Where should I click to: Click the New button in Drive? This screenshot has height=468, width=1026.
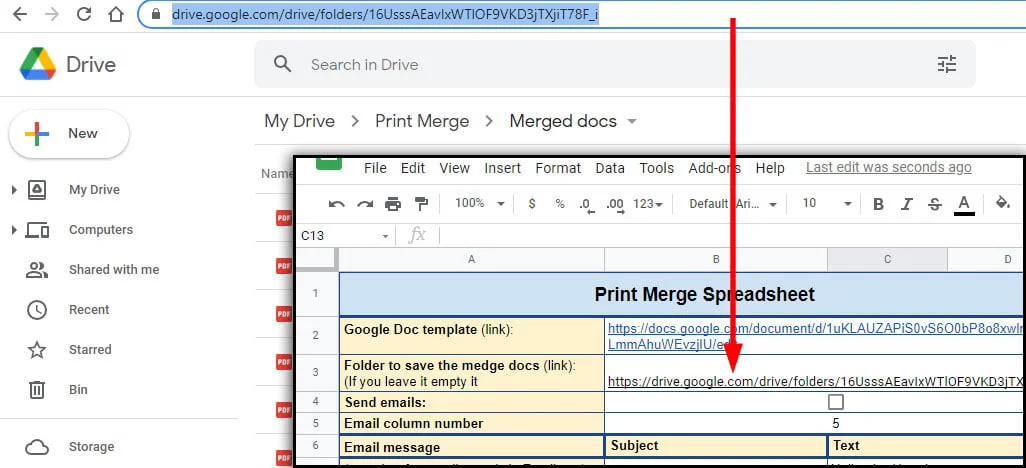click(x=69, y=134)
